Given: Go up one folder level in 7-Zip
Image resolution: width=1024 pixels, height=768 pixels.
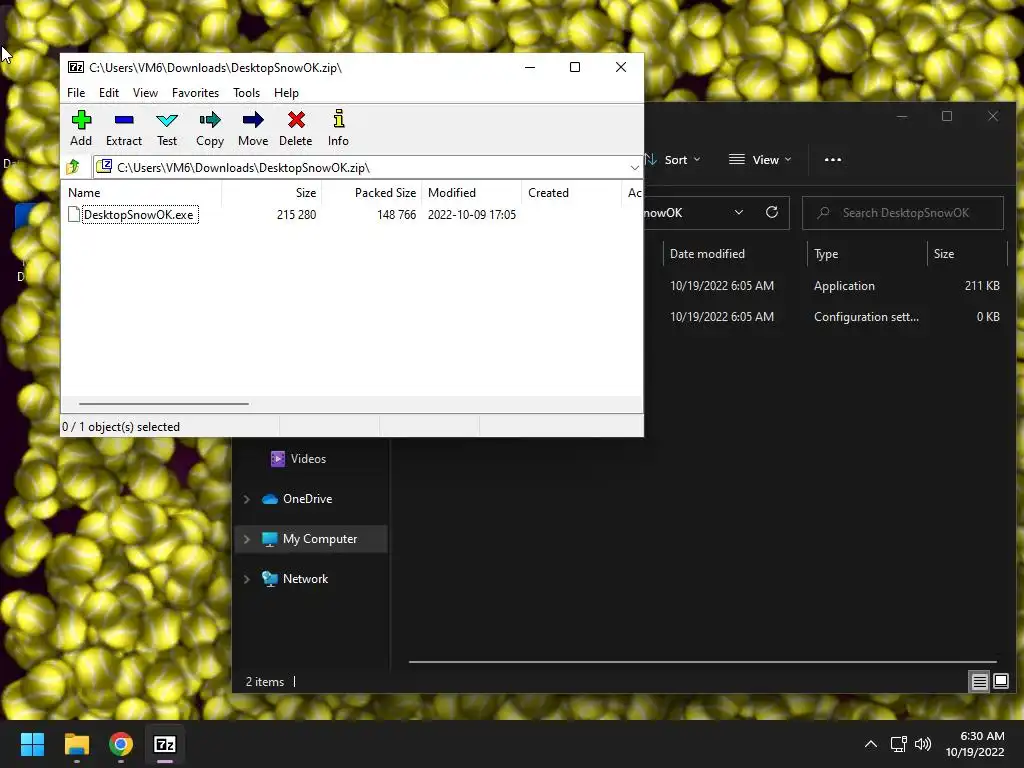Looking at the screenshot, I should (x=73, y=167).
